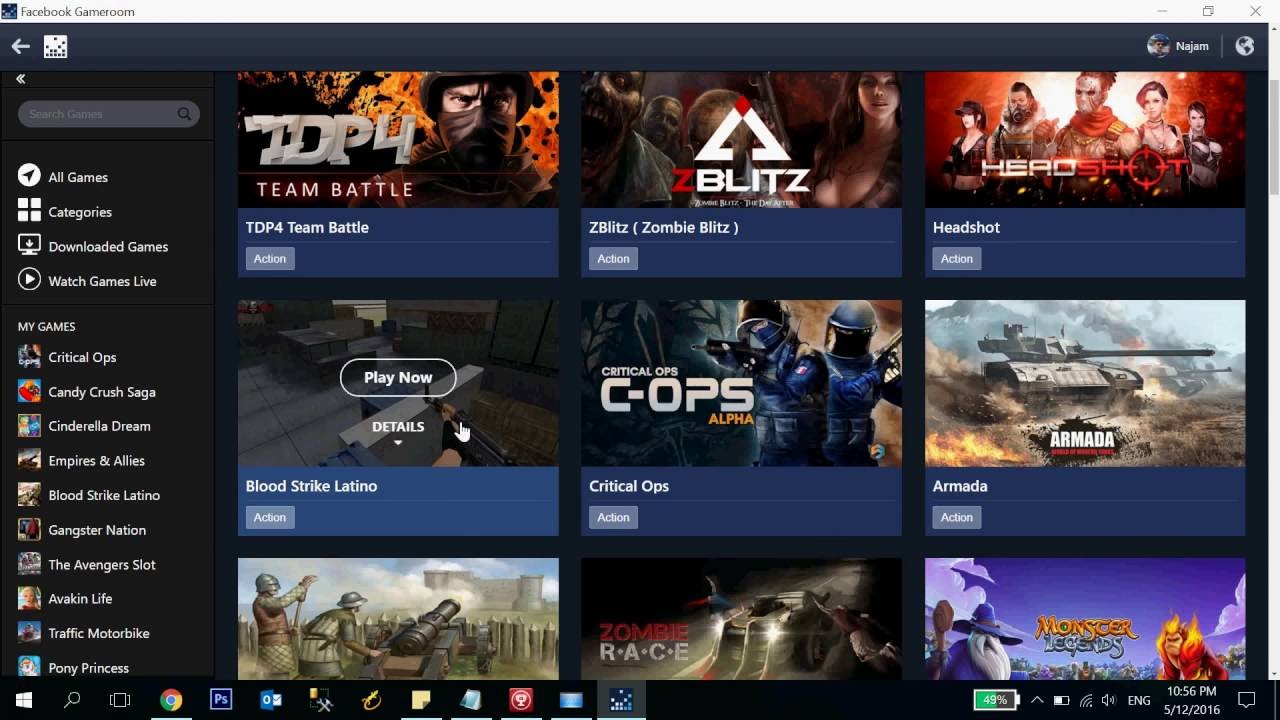Viewport: 1280px width, 720px height.
Task: Click the ZBlitz ( Zombie Blitz ) title
Action: point(664,227)
